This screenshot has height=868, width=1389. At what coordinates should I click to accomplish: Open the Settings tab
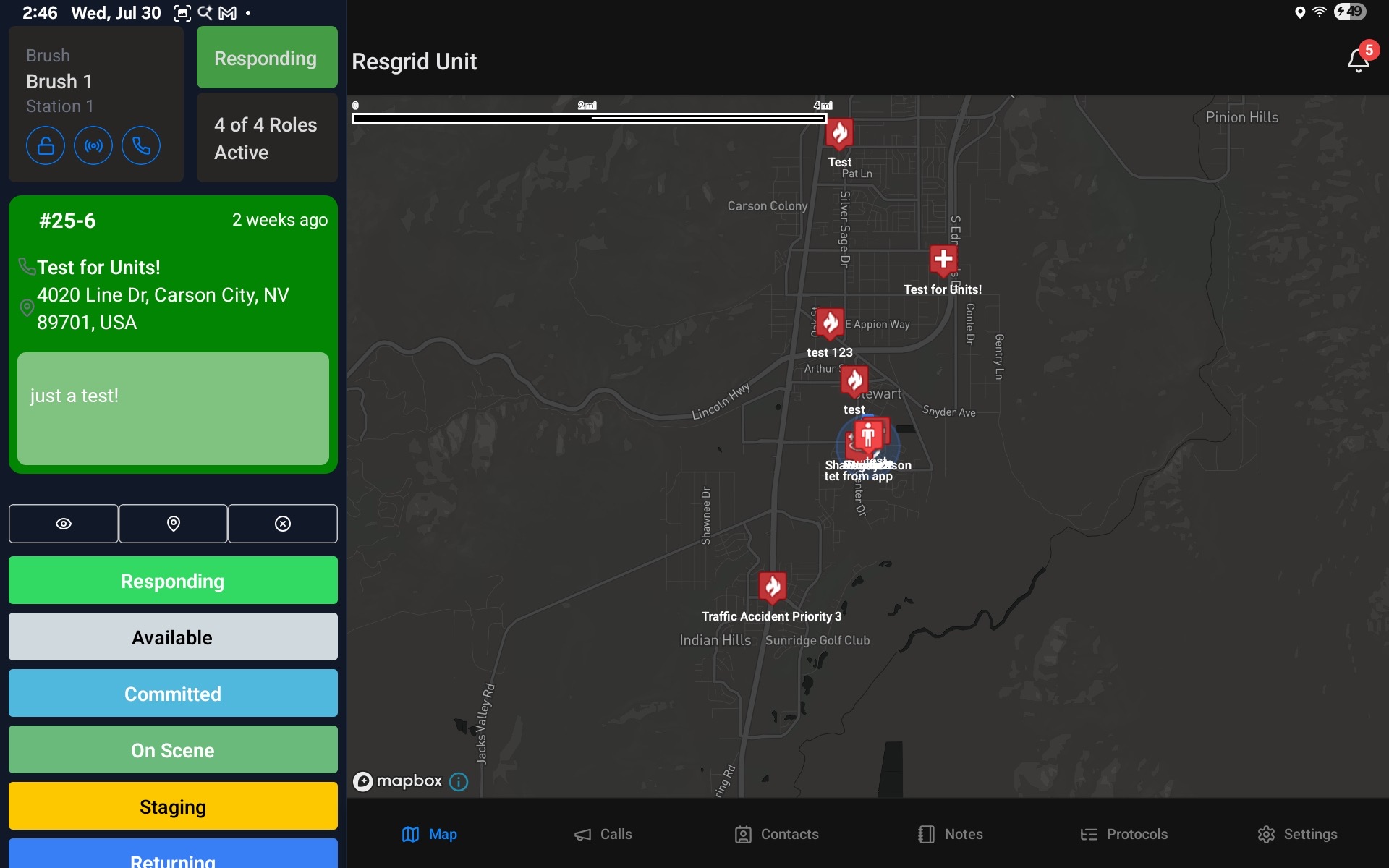coord(1298,834)
